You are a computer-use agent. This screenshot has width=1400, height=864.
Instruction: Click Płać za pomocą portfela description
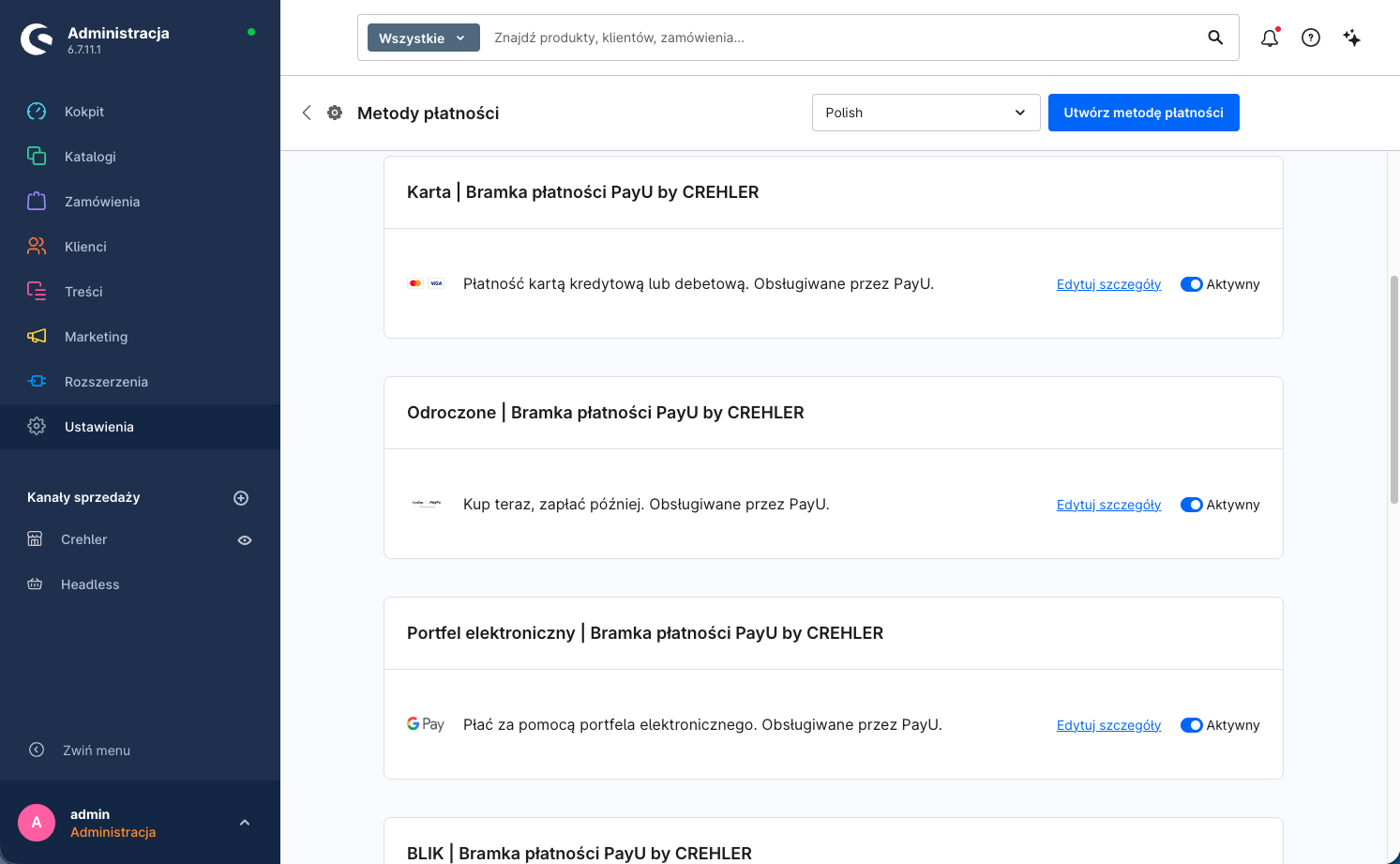(x=702, y=725)
